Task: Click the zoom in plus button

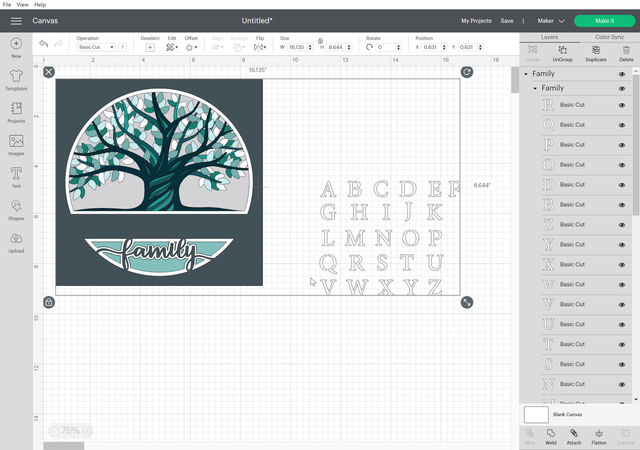Action: [87, 430]
